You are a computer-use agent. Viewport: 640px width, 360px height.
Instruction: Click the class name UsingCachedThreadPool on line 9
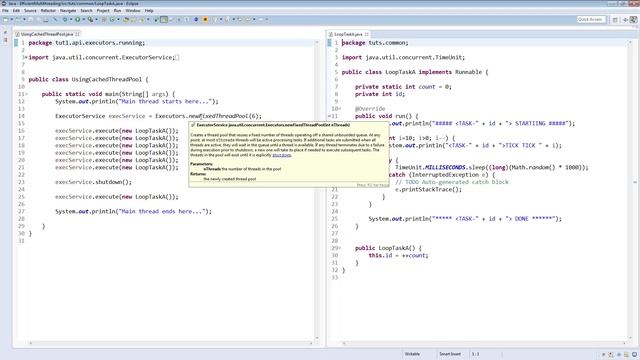click(107, 79)
